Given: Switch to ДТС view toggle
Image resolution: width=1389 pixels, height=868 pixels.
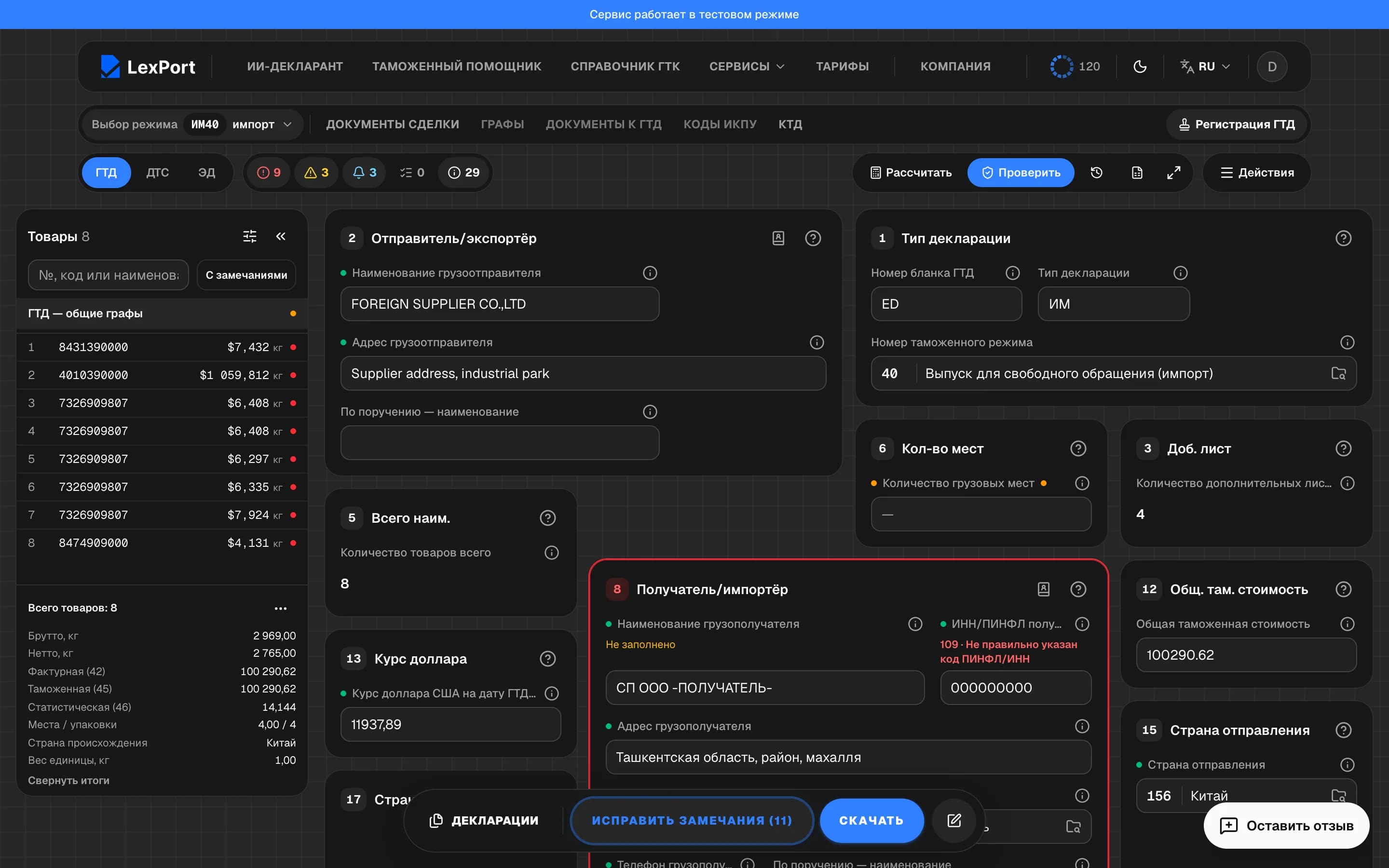Looking at the screenshot, I should (x=157, y=172).
